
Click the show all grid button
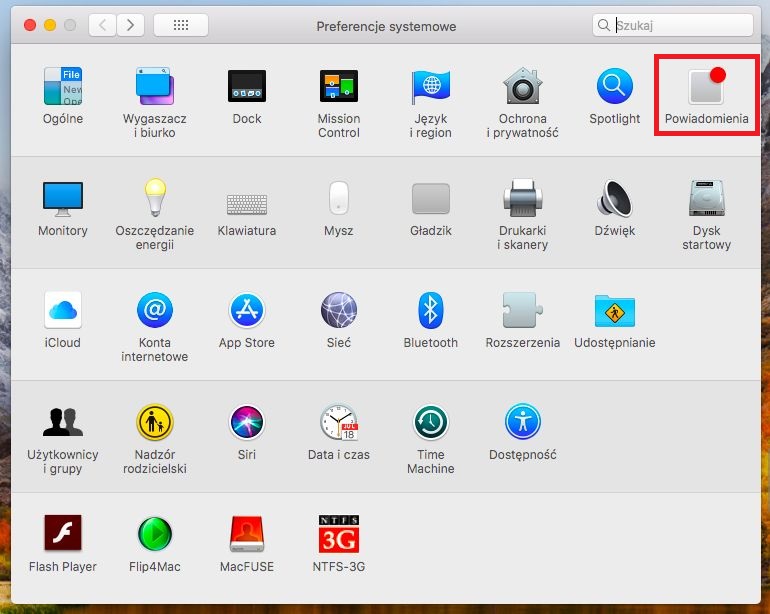(181, 25)
